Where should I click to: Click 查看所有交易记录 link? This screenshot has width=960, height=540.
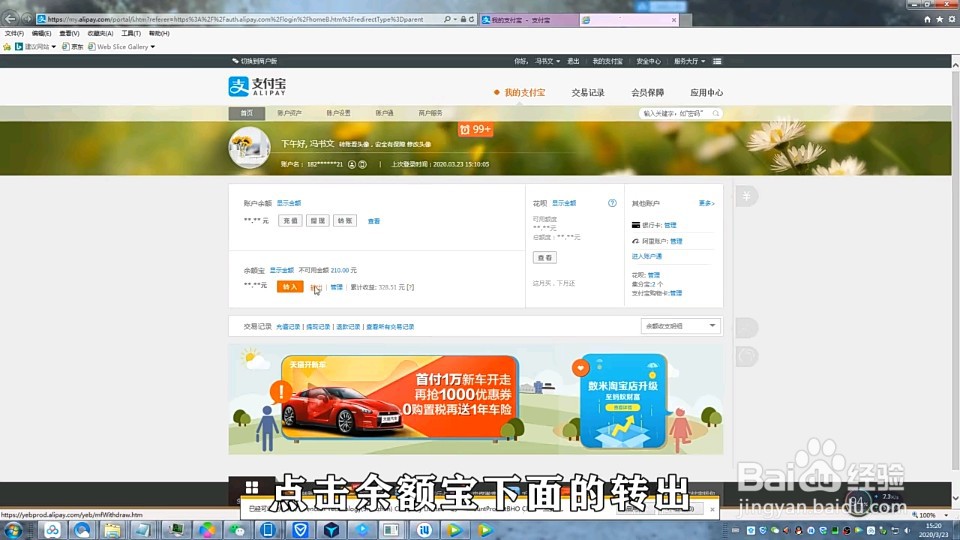[390, 327]
